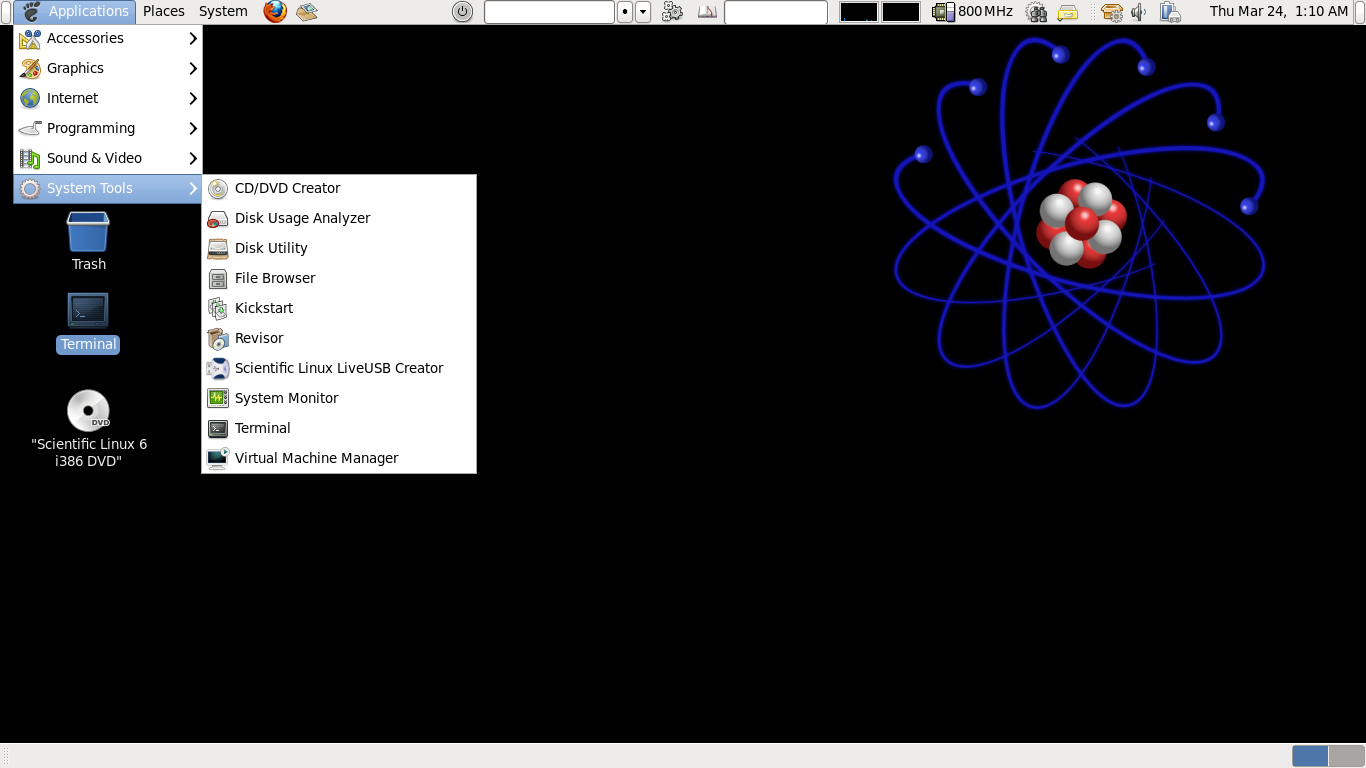The width and height of the screenshot is (1366, 768).
Task: Launch File Browser
Action: (339, 278)
